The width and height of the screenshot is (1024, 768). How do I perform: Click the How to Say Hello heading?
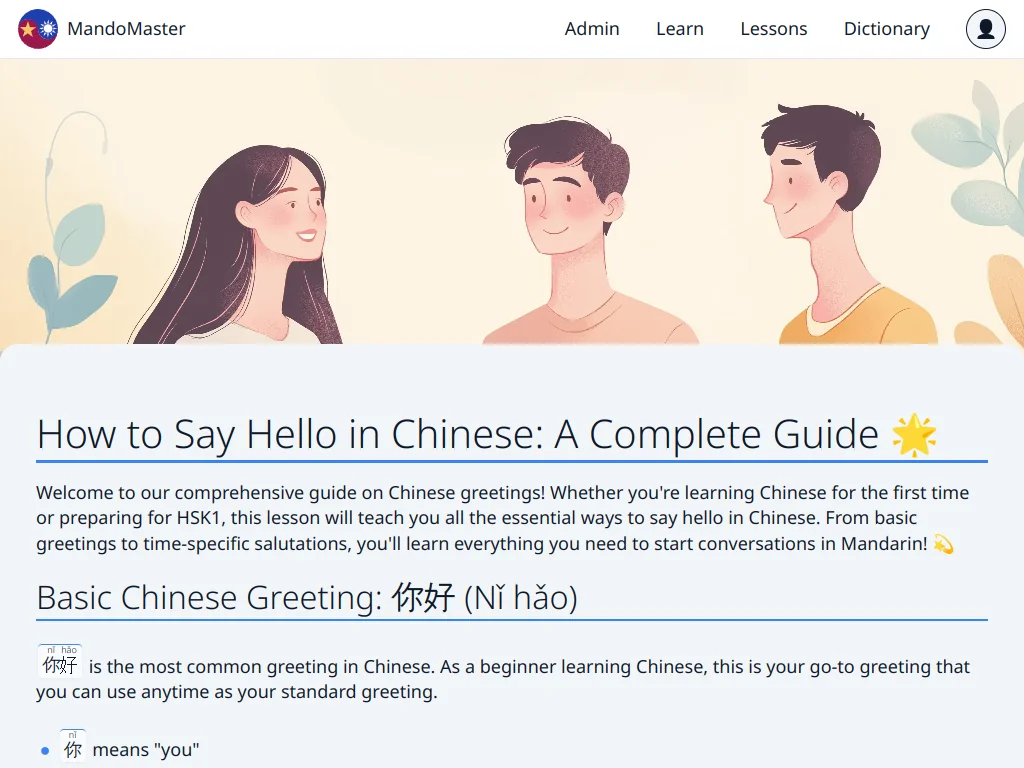coord(457,434)
